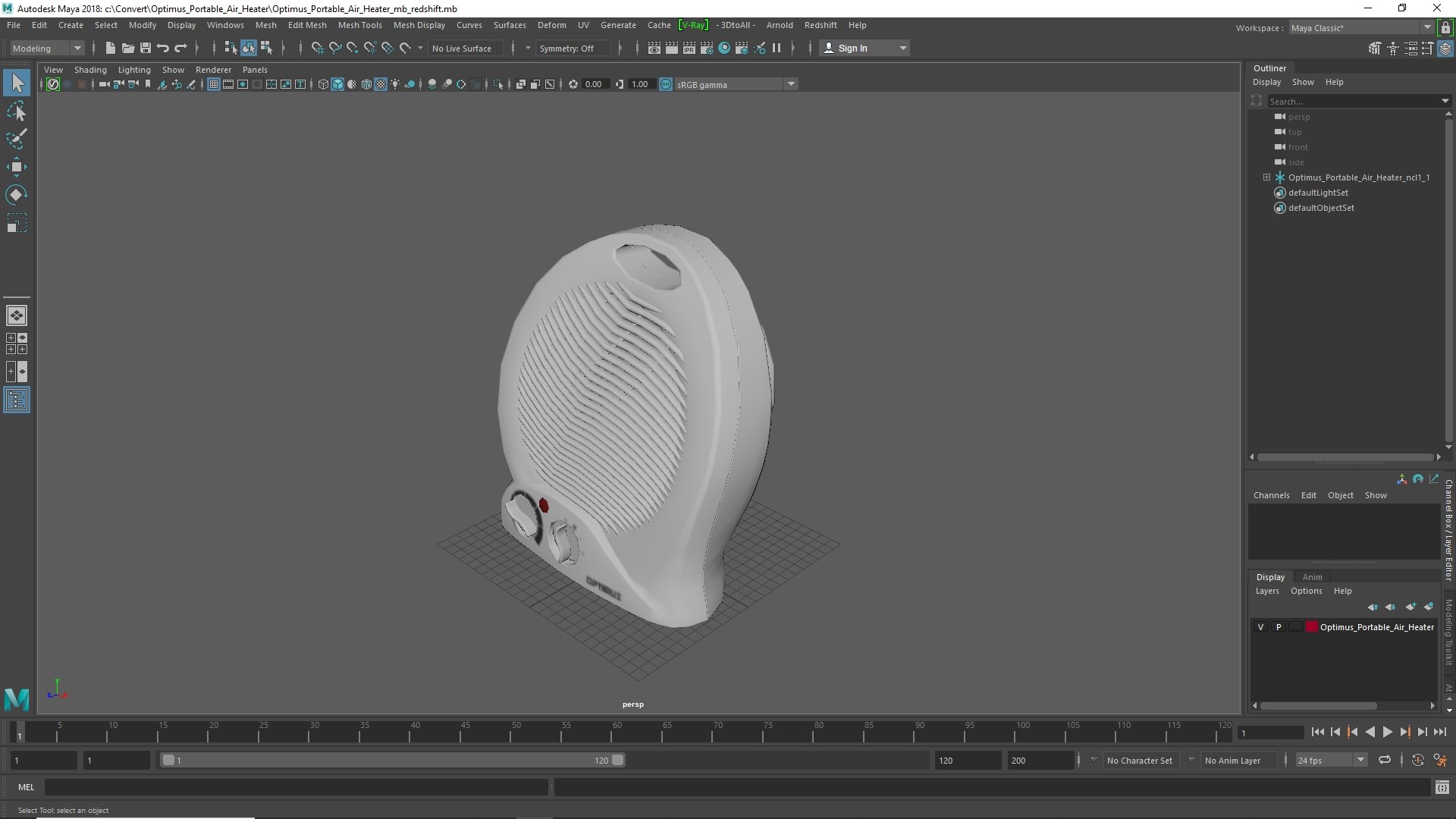
Task: Click the red color swatch of Optimus layer
Action: point(1311,627)
